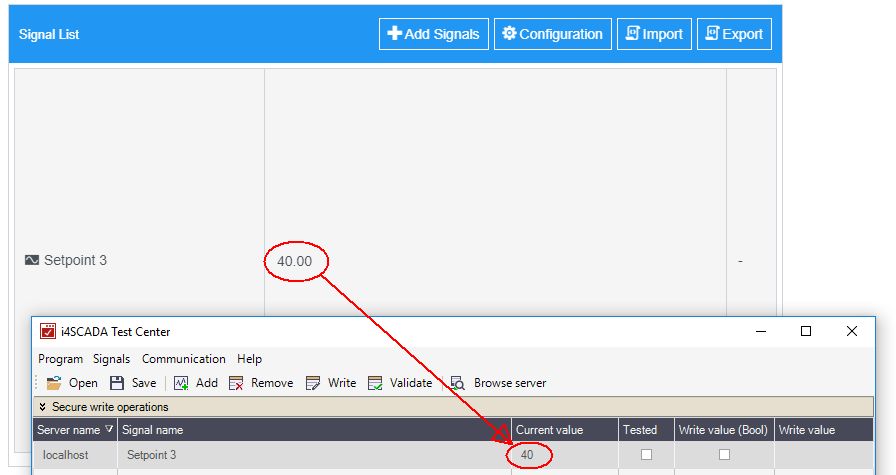Click Browse server toolbar item

(x=498, y=383)
